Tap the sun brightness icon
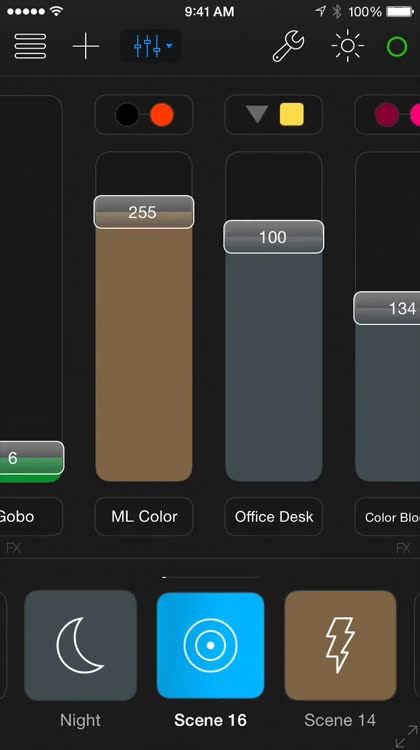Viewport: 420px width, 750px height. coord(348,46)
